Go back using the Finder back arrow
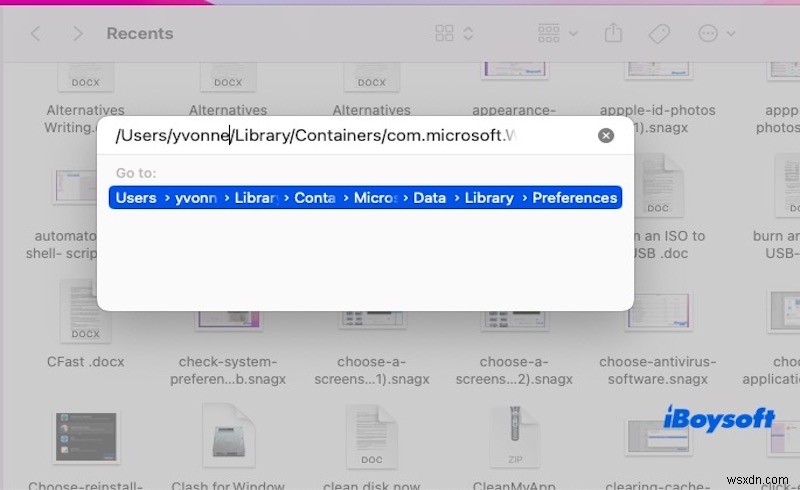The height and width of the screenshot is (490, 800). pos(36,34)
